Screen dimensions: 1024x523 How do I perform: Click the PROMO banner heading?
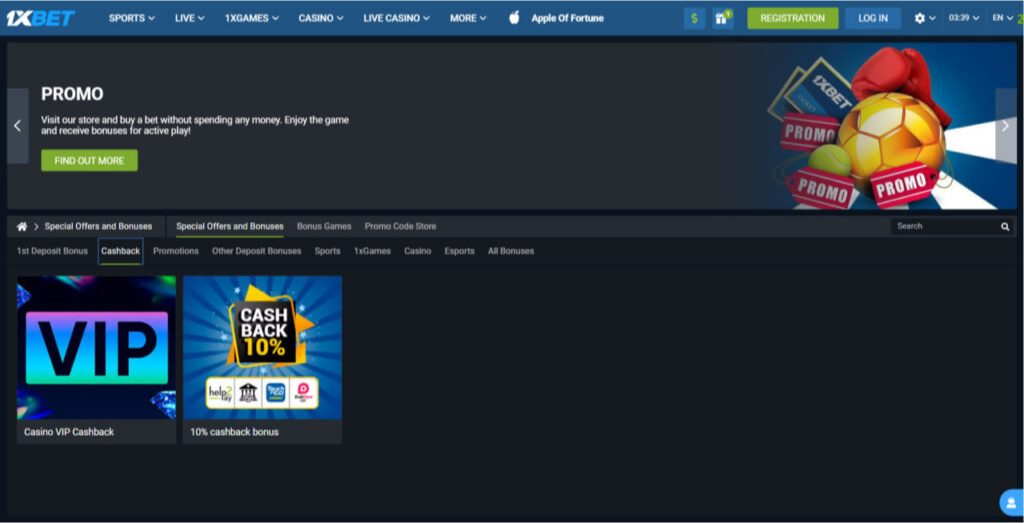pos(72,95)
